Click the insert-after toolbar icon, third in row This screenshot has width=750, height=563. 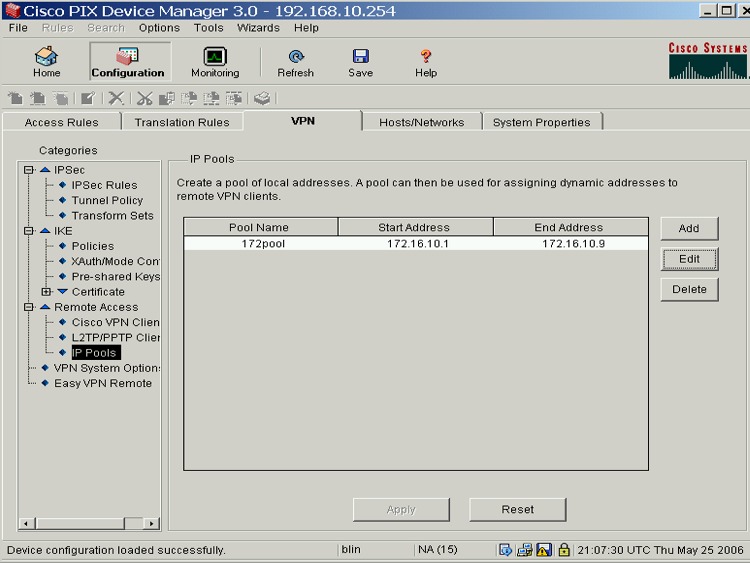[x=61, y=99]
